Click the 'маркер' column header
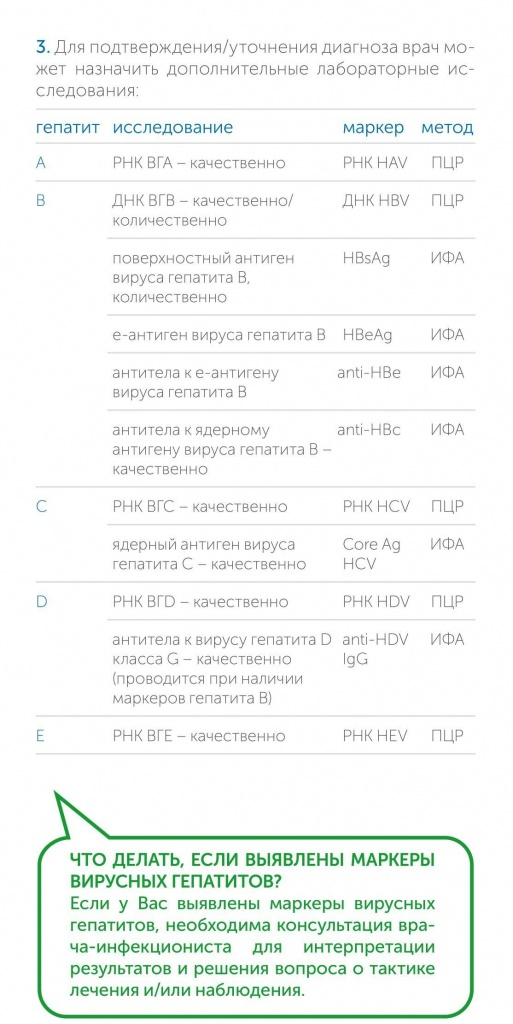This screenshot has width=513, height=1024. click(x=373, y=128)
